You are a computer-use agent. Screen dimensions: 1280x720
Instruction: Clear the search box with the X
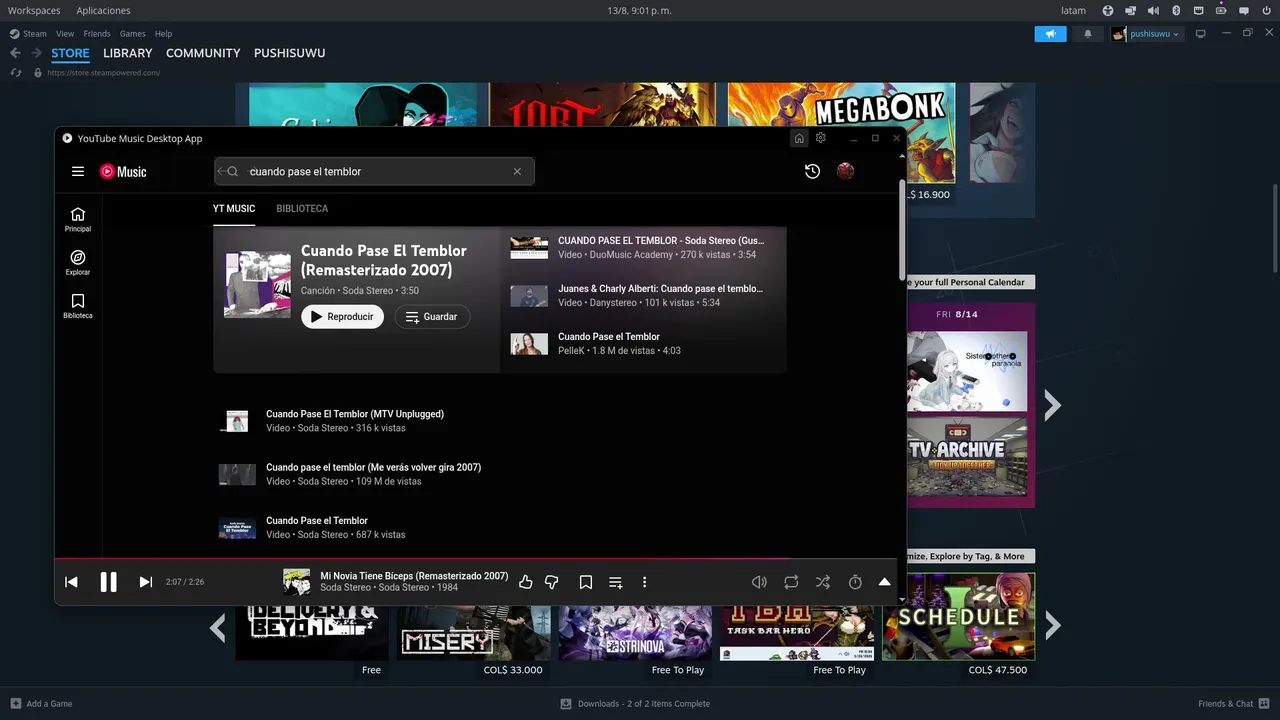point(517,171)
